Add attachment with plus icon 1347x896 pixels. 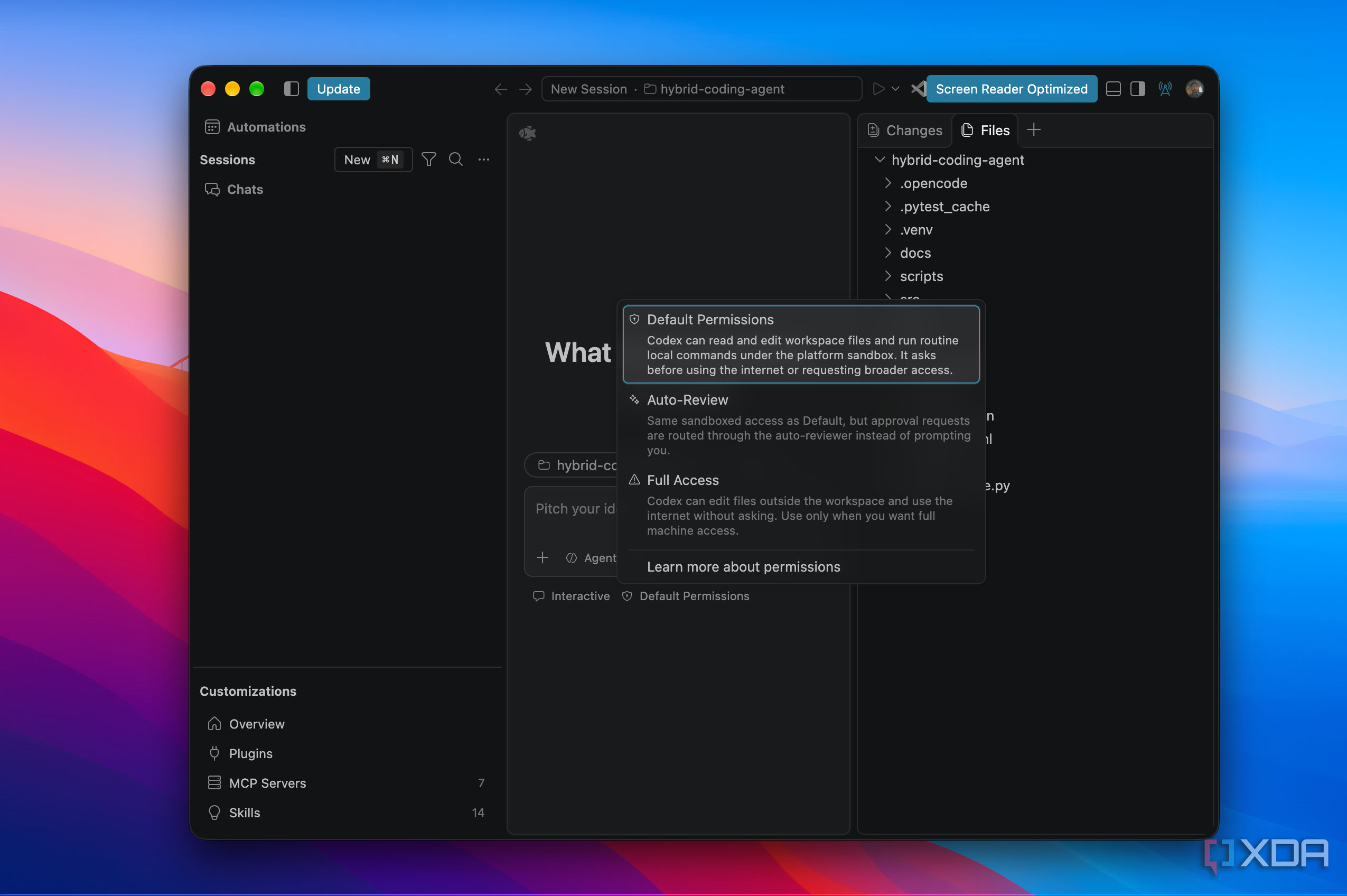[x=542, y=557]
